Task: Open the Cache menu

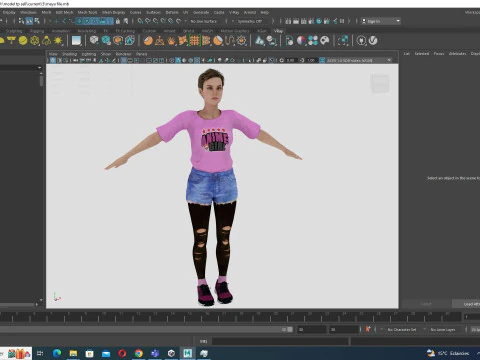Action: pyautogui.click(x=219, y=12)
